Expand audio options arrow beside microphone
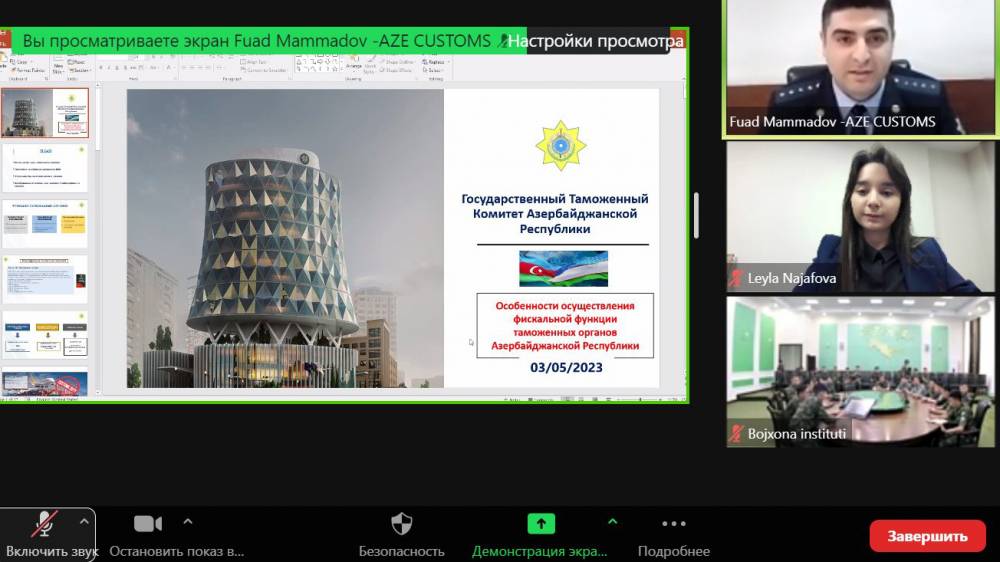The width and height of the screenshot is (1000, 562). tap(84, 521)
